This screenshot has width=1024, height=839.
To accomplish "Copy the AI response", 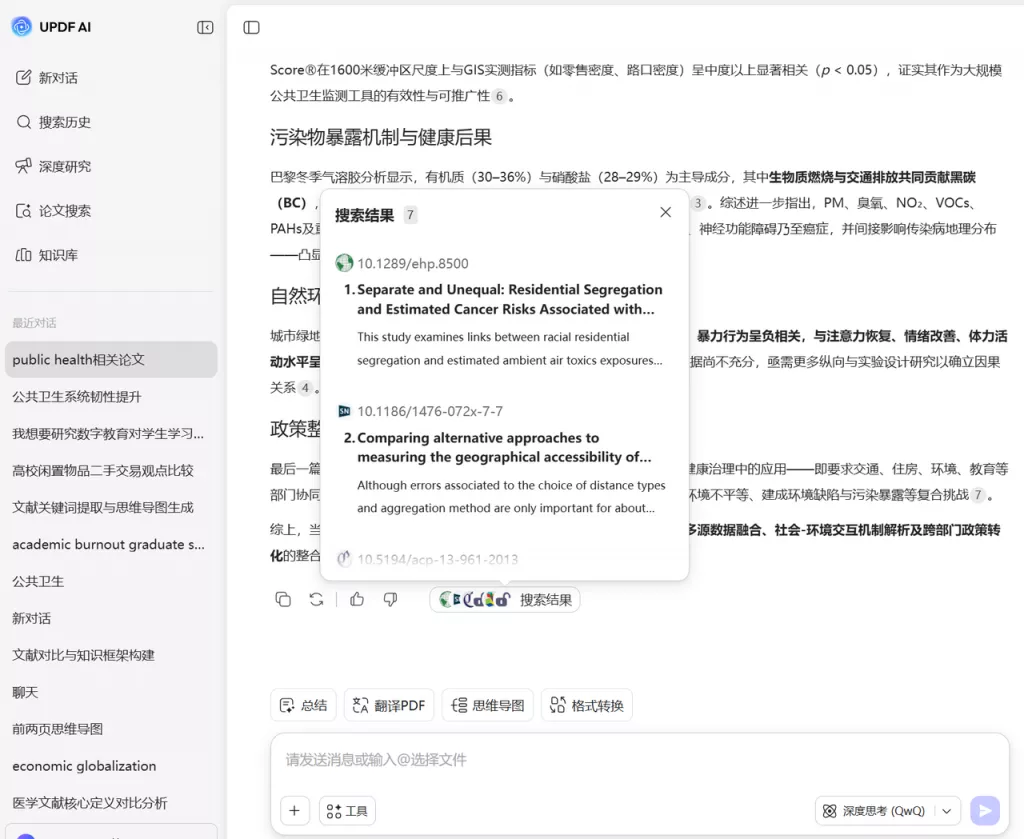I will pos(283,599).
